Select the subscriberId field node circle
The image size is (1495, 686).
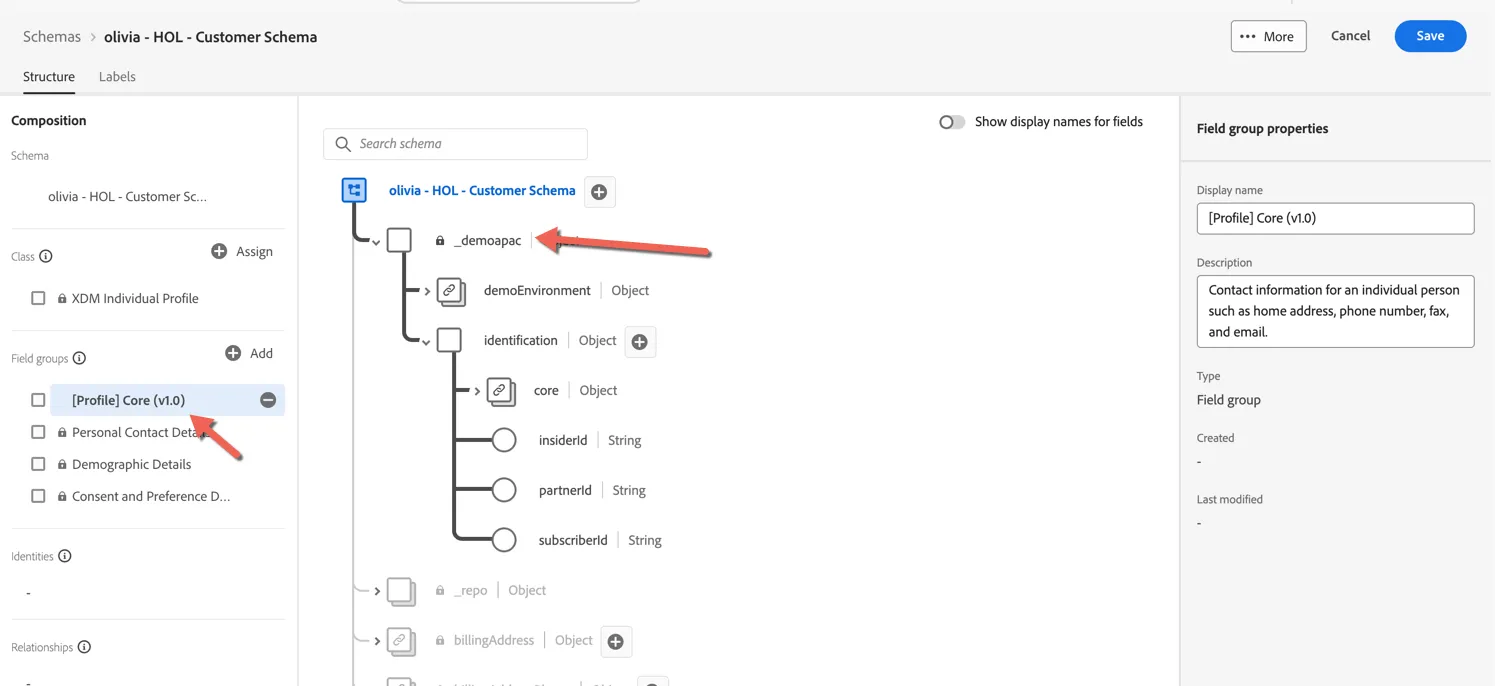504,540
